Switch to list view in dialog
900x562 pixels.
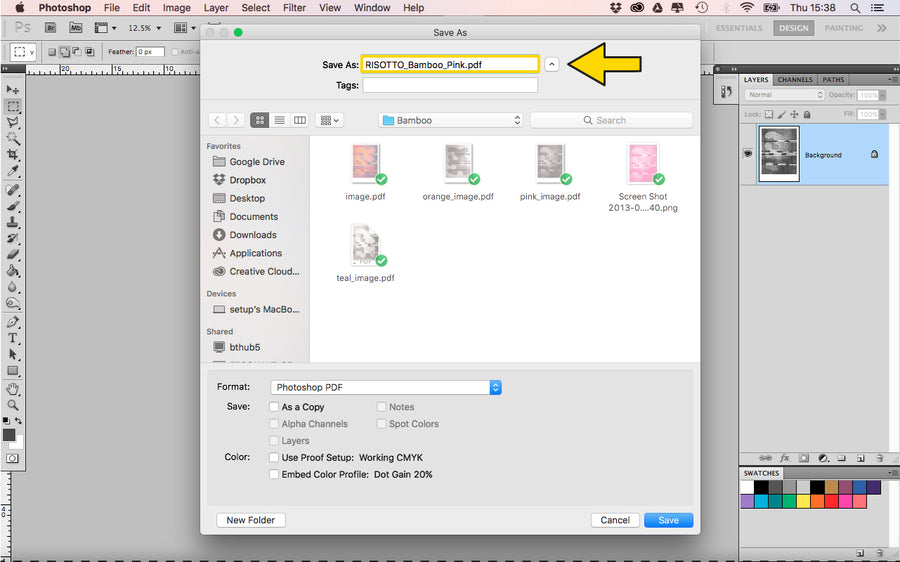[280, 120]
